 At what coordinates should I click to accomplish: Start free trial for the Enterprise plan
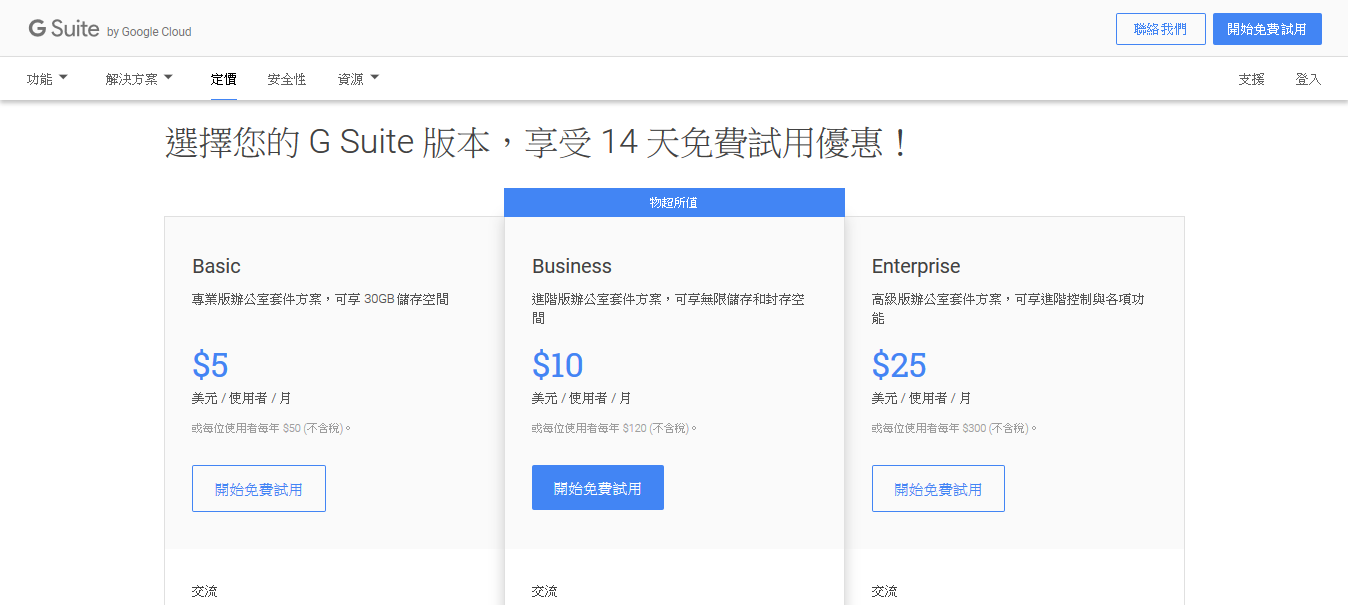[938, 489]
